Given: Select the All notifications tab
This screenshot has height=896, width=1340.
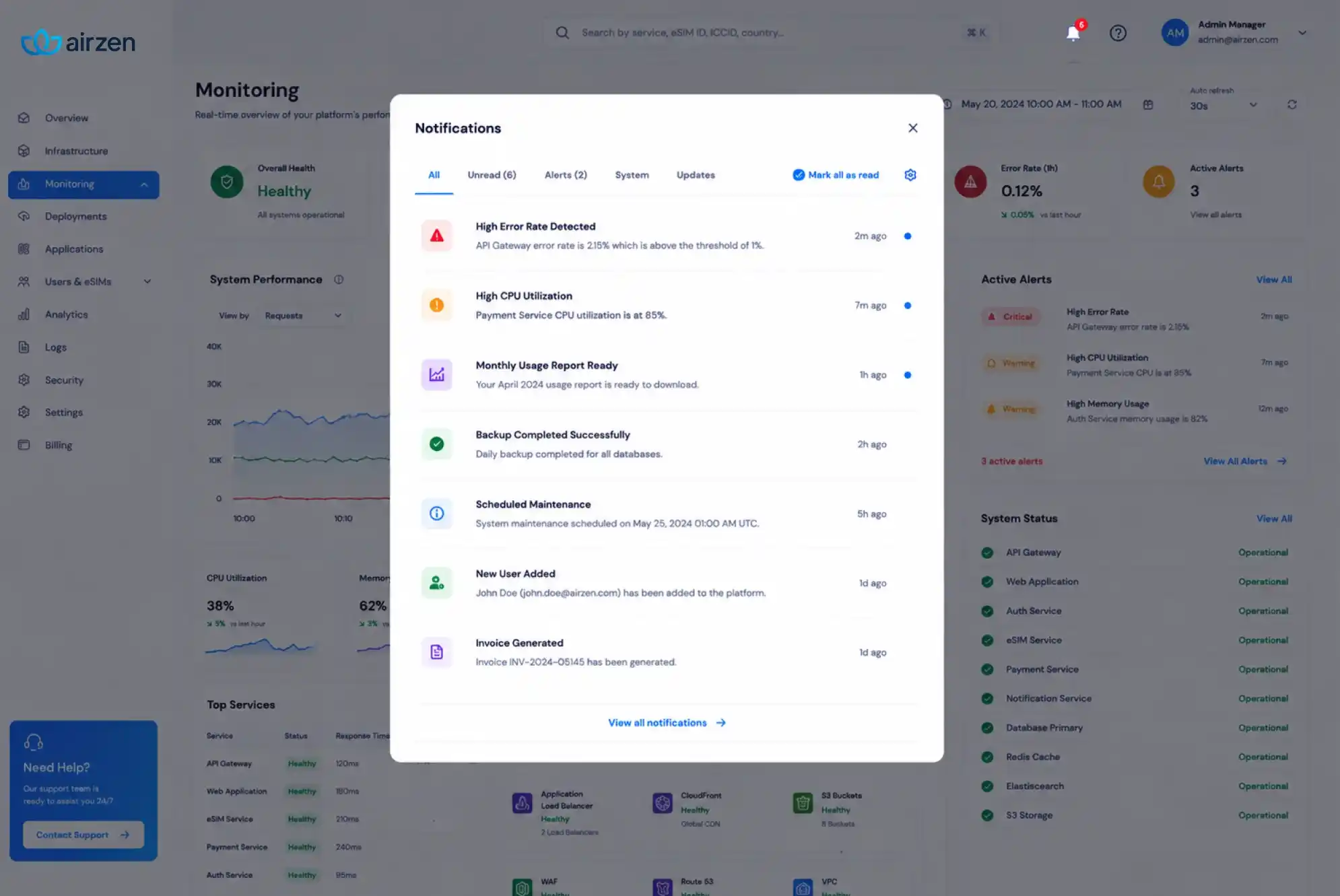Looking at the screenshot, I should pyautogui.click(x=434, y=175).
